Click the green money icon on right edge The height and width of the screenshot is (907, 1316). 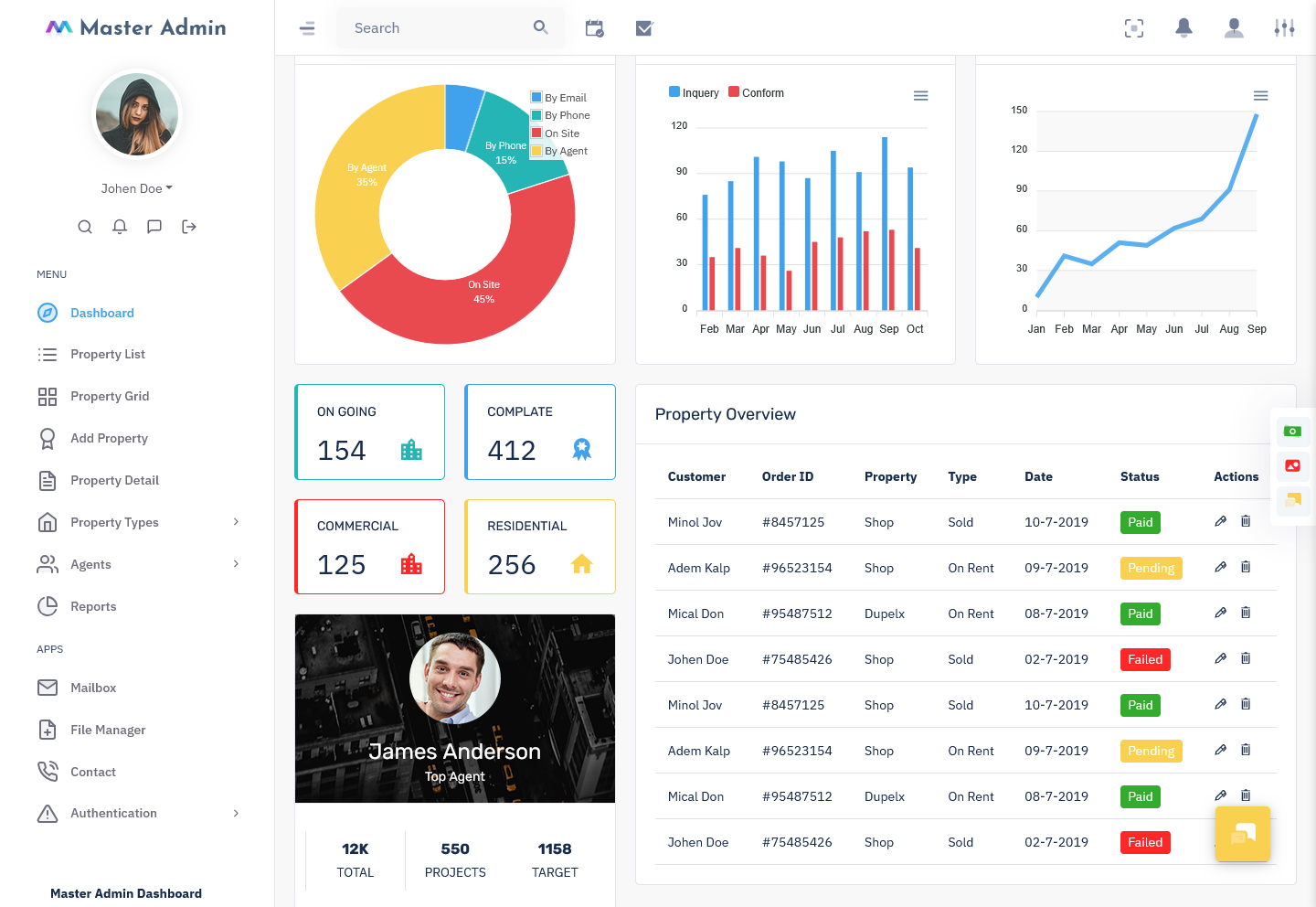[1292, 431]
